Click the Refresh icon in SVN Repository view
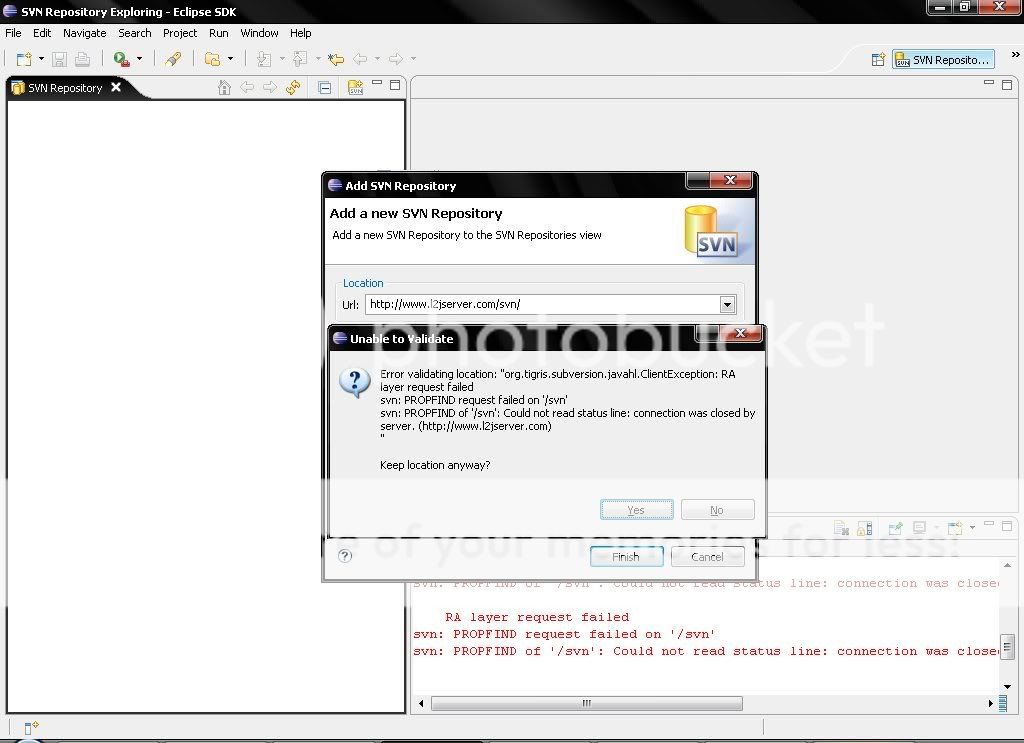The width and height of the screenshot is (1024, 743). tap(293, 88)
